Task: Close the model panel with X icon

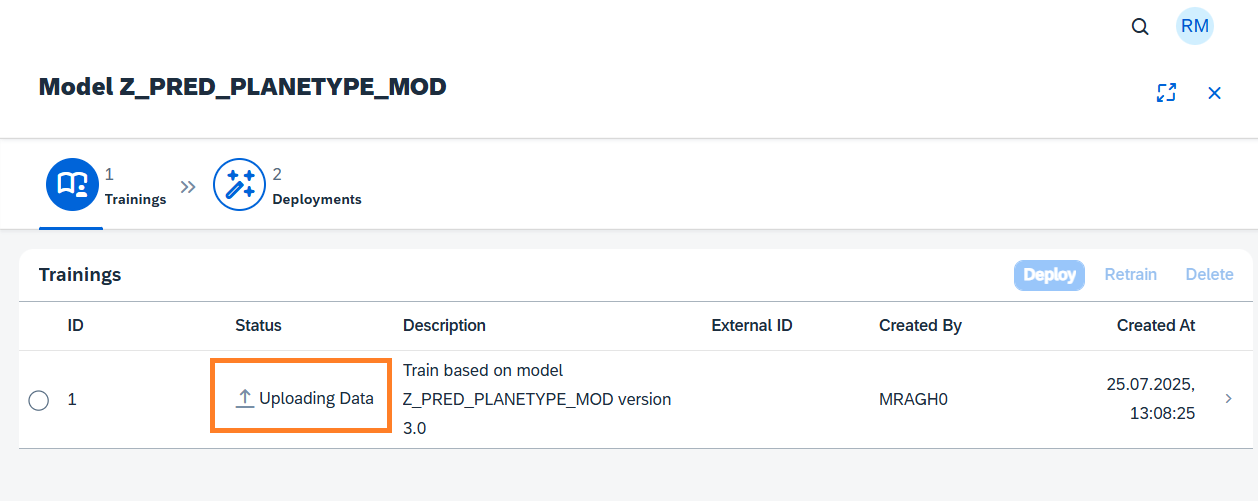Action: pyautogui.click(x=1215, y=93)
